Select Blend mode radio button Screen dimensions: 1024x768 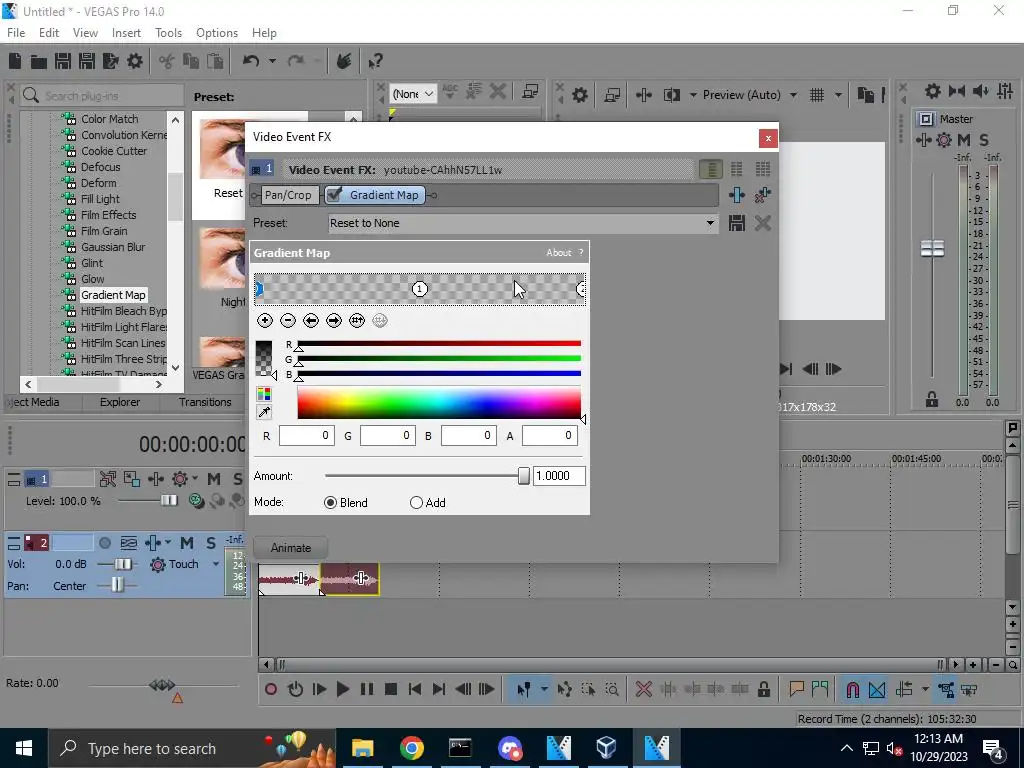(x=330, y=503)
